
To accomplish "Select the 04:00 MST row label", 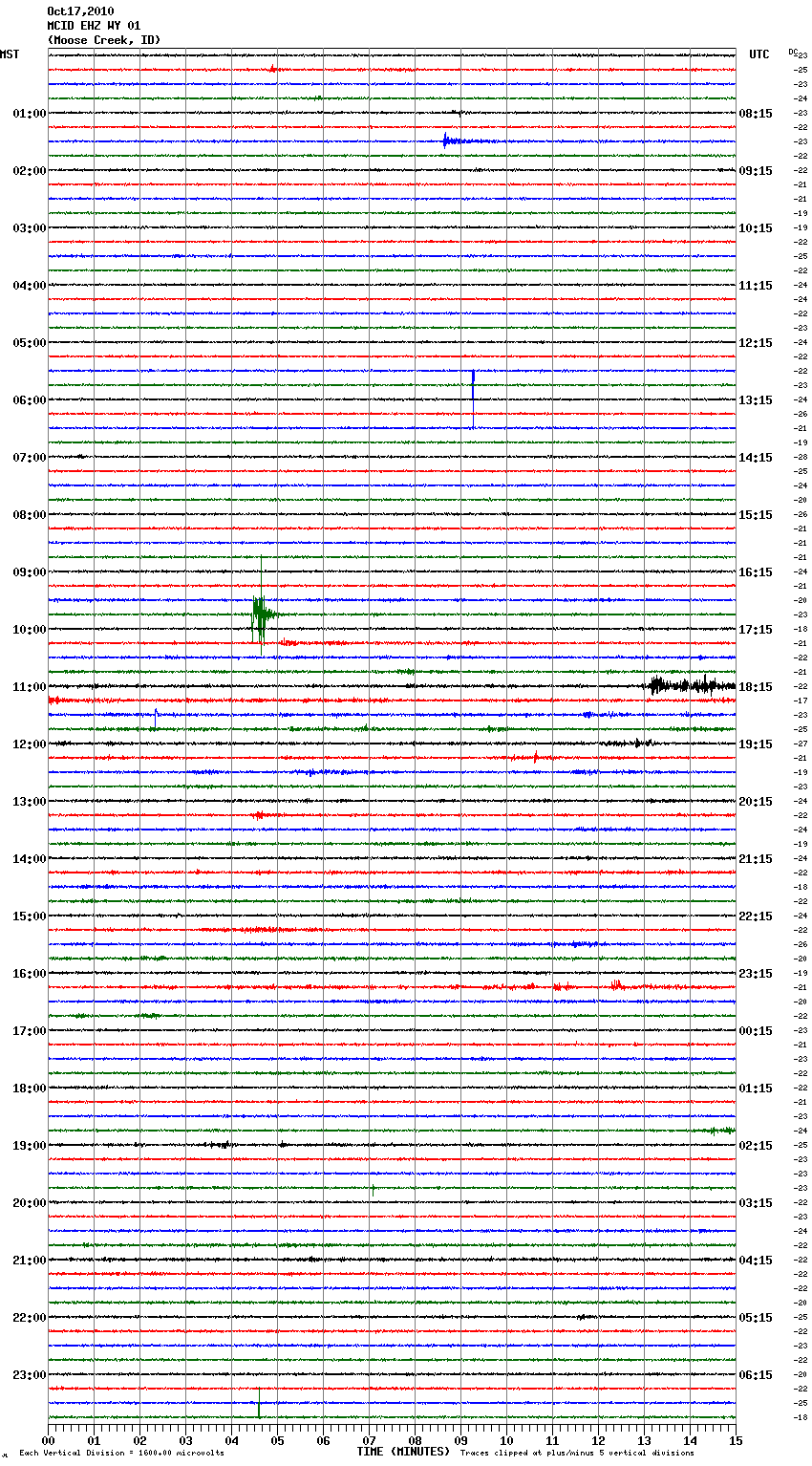I will 29,285.
